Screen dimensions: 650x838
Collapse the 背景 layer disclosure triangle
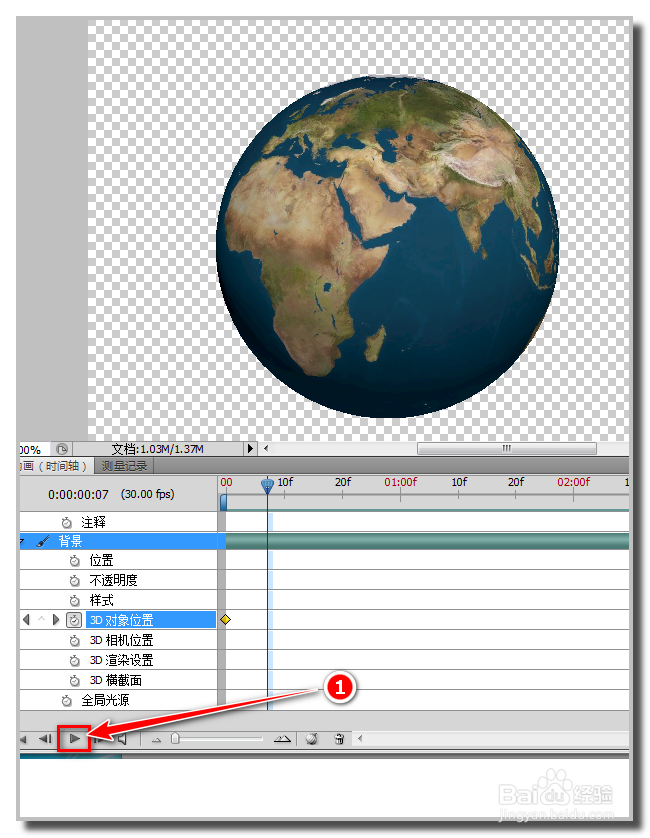pyautogui.click(x=22, y=541)
